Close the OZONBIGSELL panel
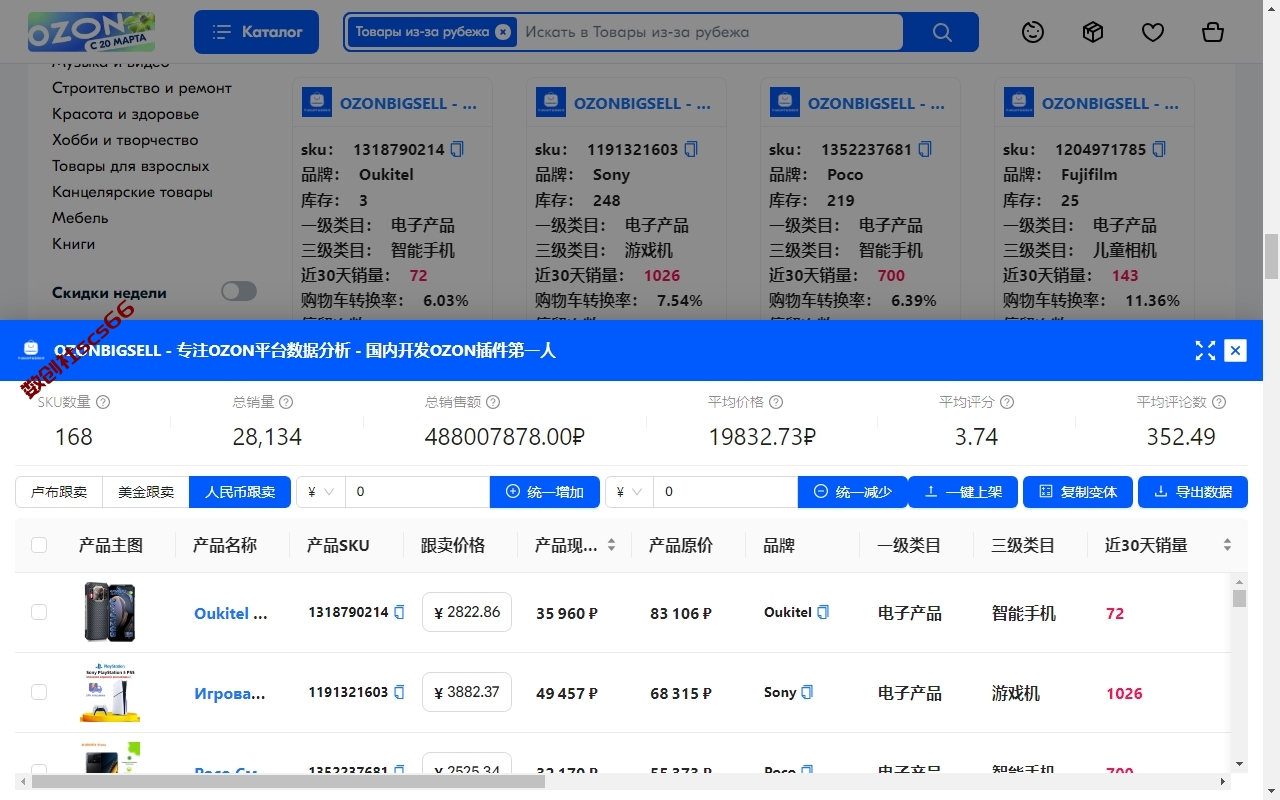 coord(1236,350)
